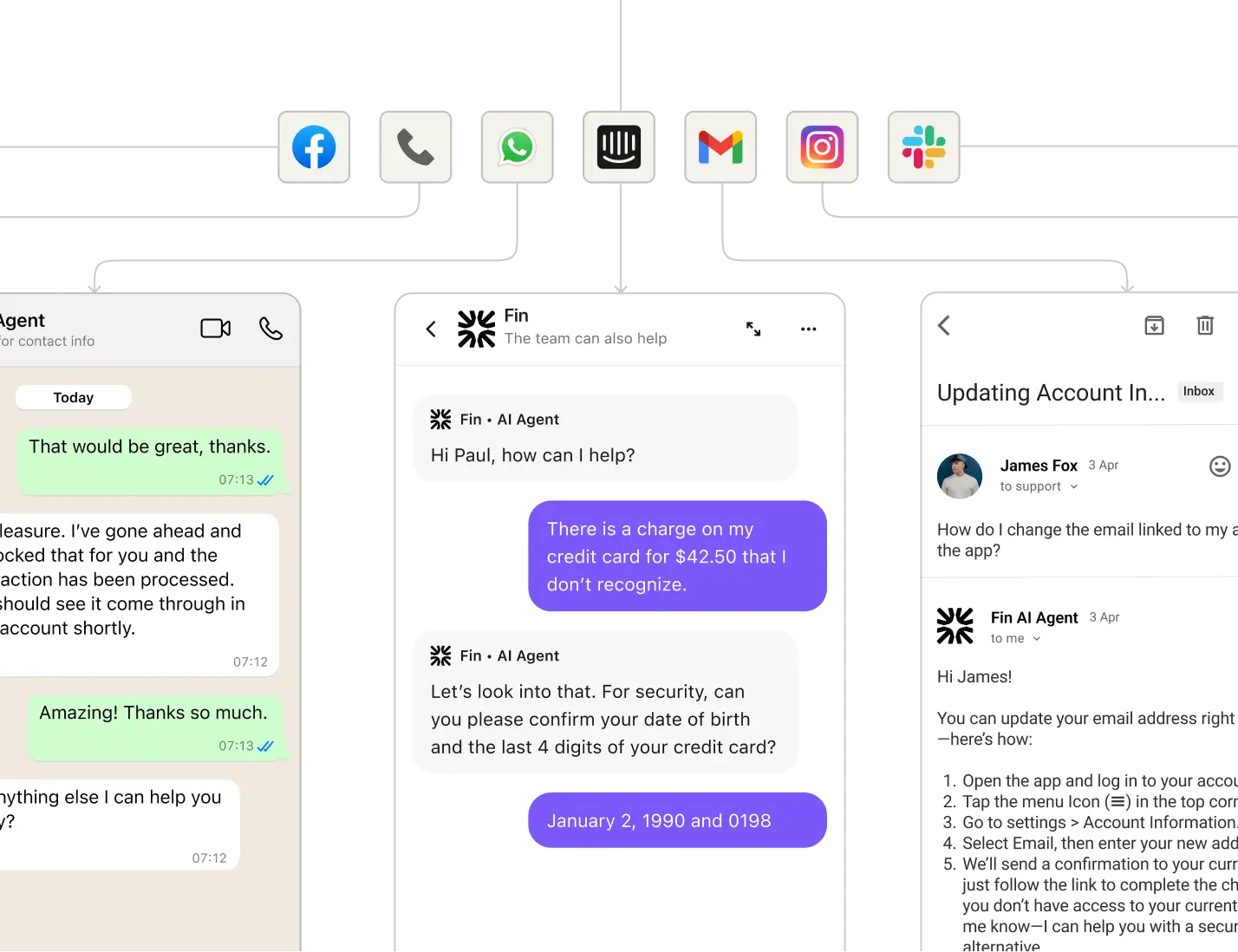Viewport: 1238px width, 952px height.
Task: Select the Gmail channel icon
Action: (720, 147)
